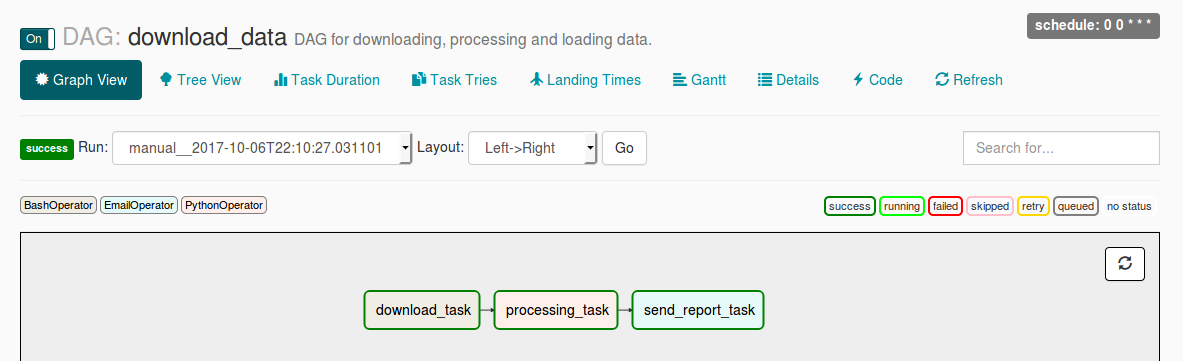Open the Task Tries view
Viewport: 1183px width, 361px height.
pos(454,80)
